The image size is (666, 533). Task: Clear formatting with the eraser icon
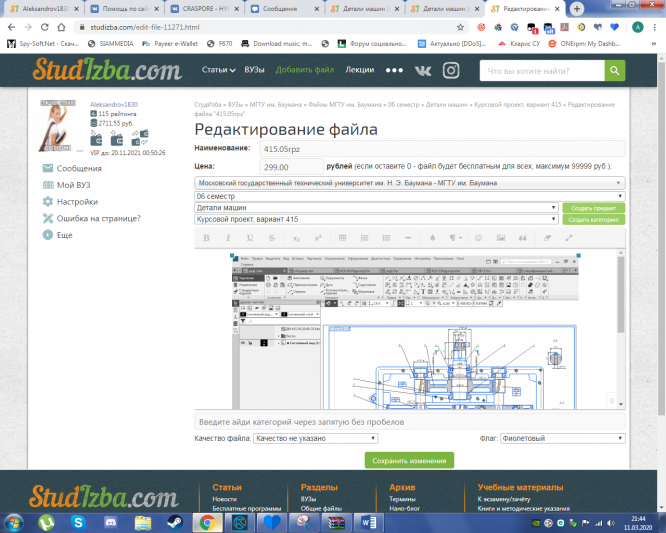pyautogui.click(x=547, y=238)
